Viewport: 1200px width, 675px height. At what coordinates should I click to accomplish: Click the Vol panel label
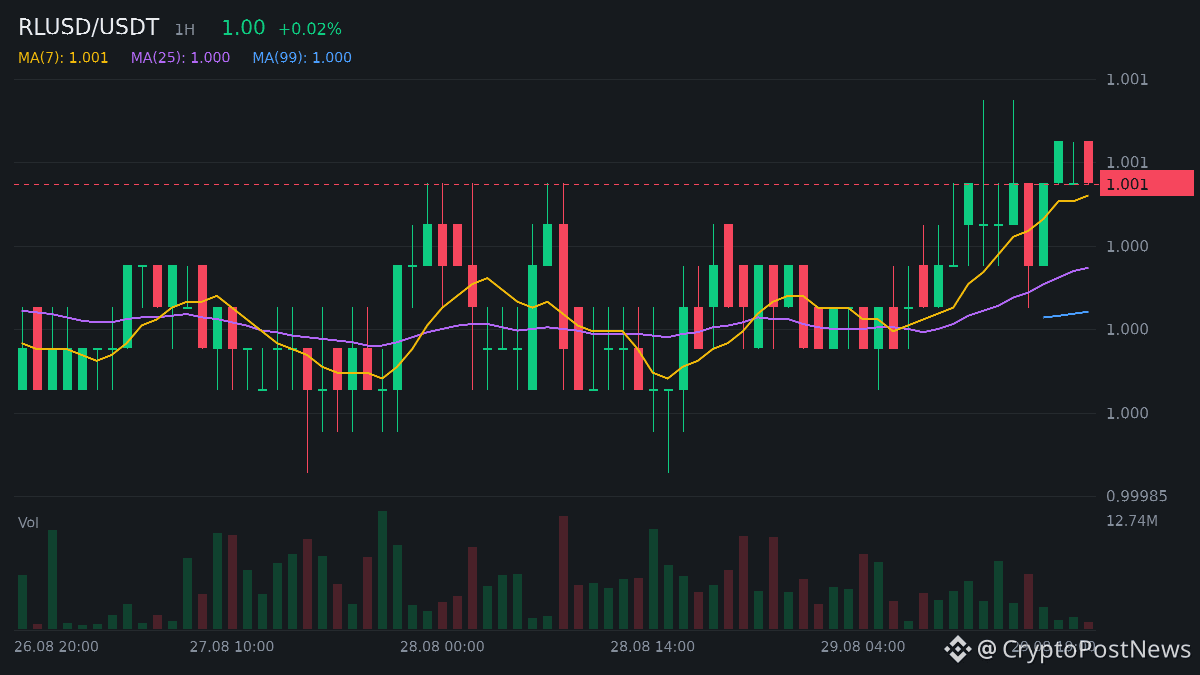[28, 523]
